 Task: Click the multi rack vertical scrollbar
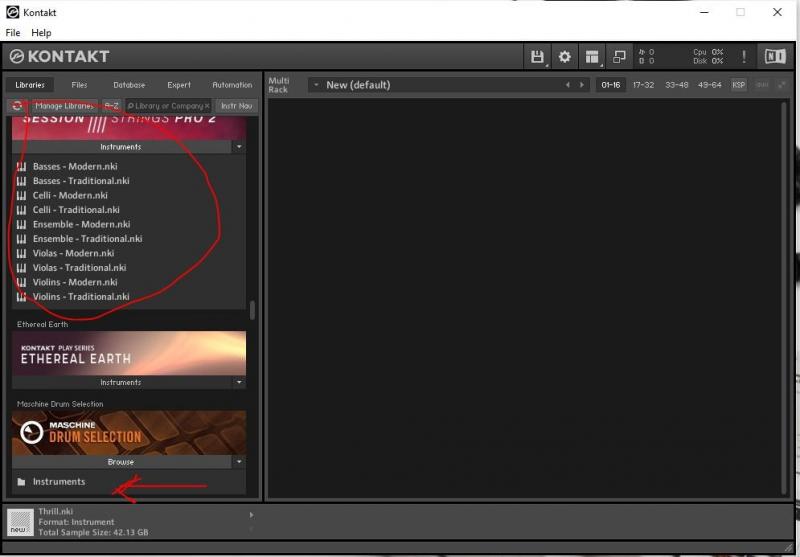[x=784, y=298]
